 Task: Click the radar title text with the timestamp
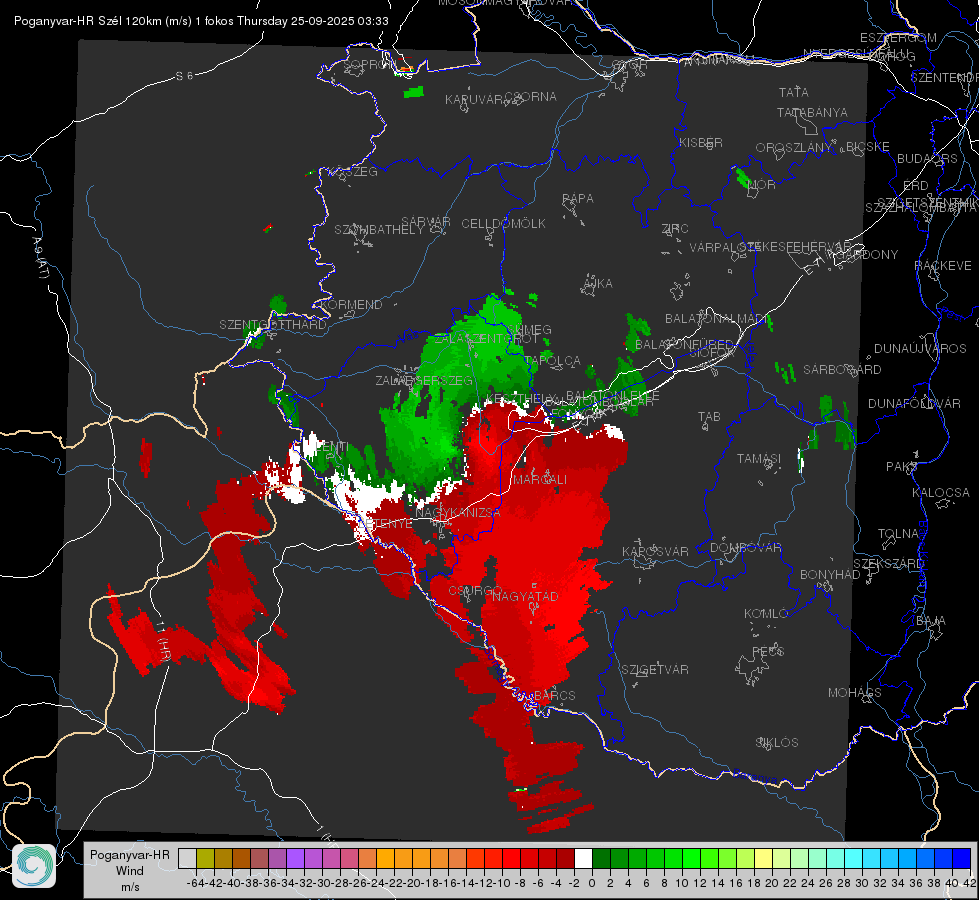pos(201,21)
